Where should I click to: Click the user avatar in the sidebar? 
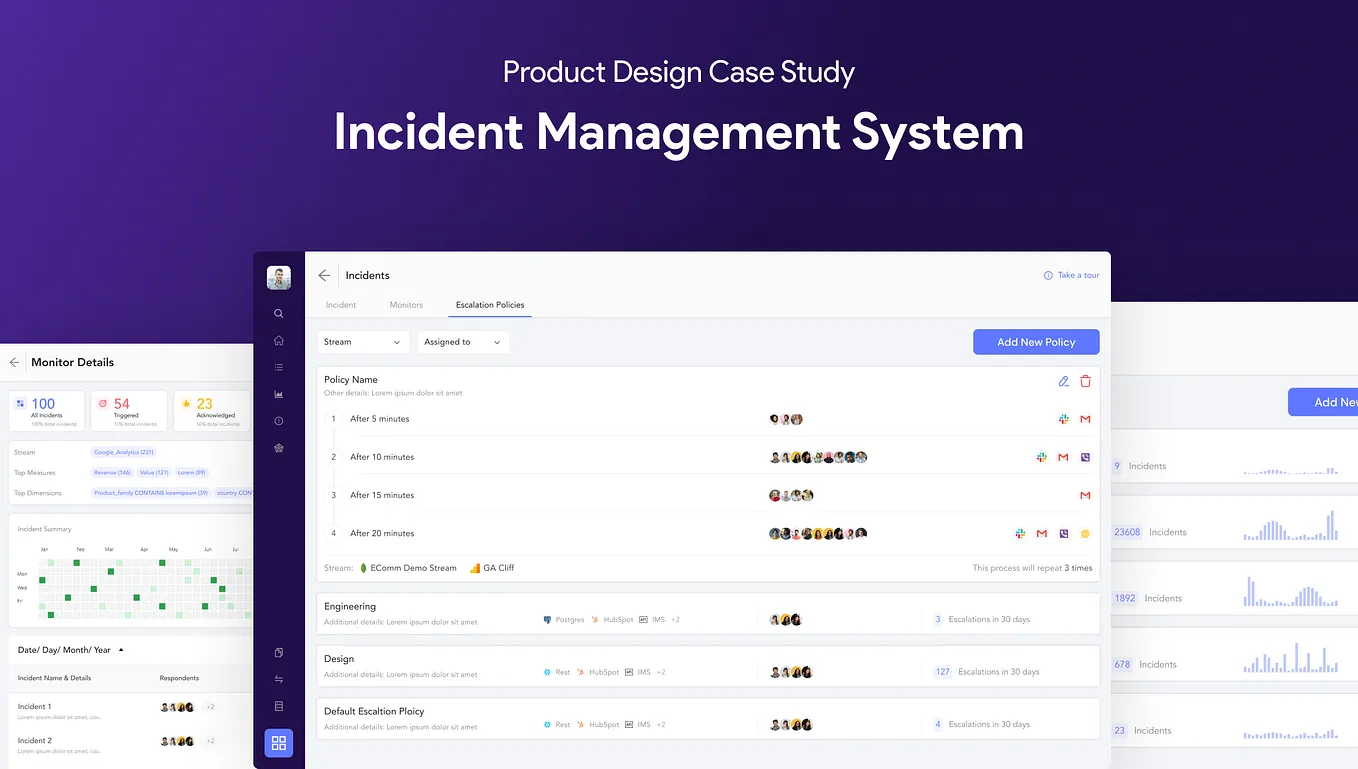[x=279, y=278]
